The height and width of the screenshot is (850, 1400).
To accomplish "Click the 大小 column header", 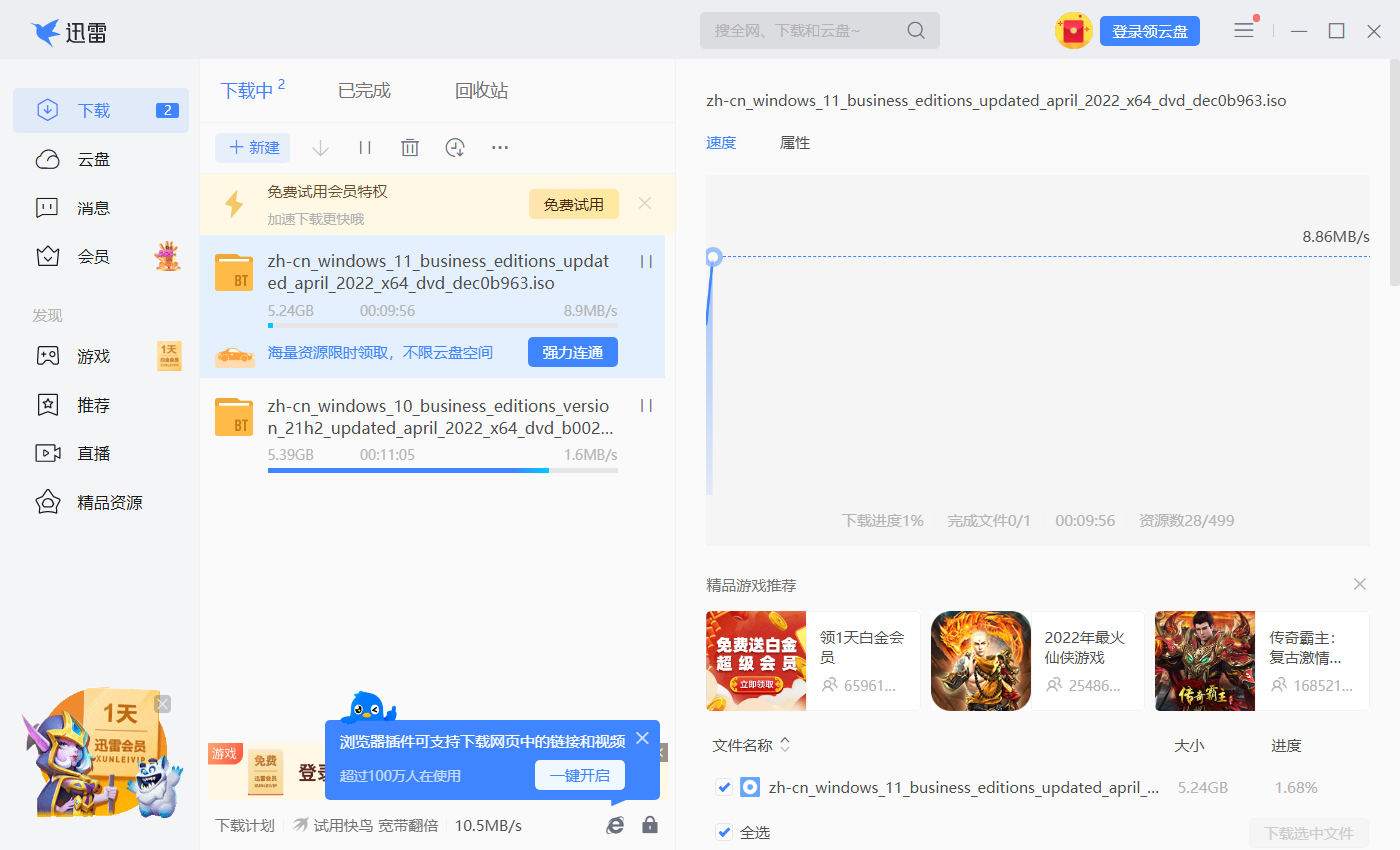I will 1189,745.
